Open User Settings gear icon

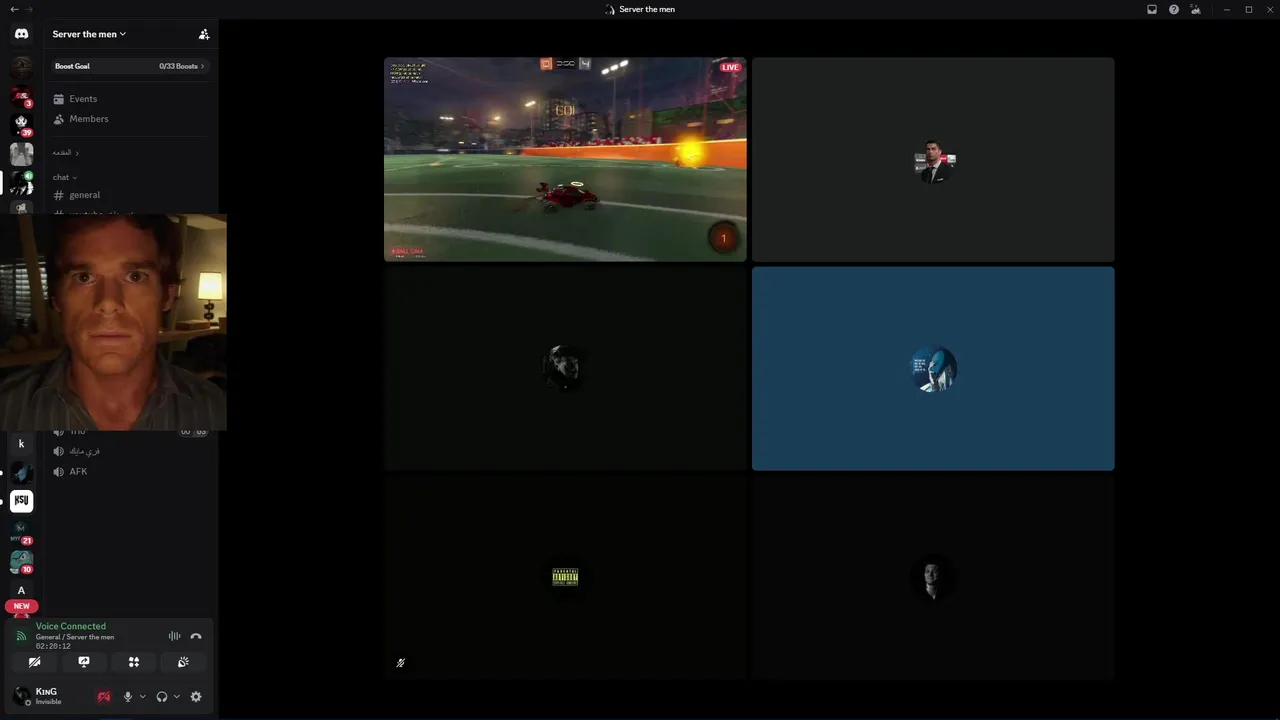[x=196, y=697]
